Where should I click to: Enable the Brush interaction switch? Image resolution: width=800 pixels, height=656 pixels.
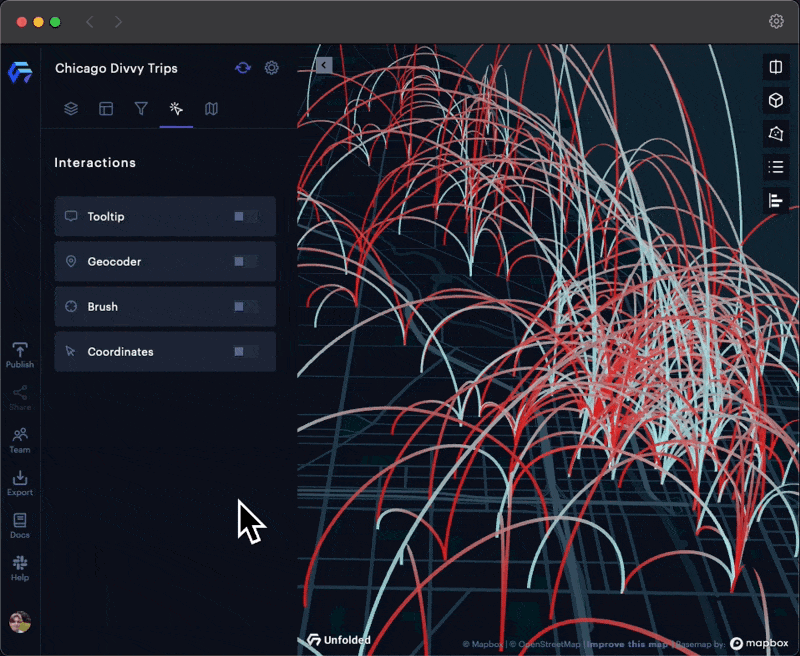point(245,306)
